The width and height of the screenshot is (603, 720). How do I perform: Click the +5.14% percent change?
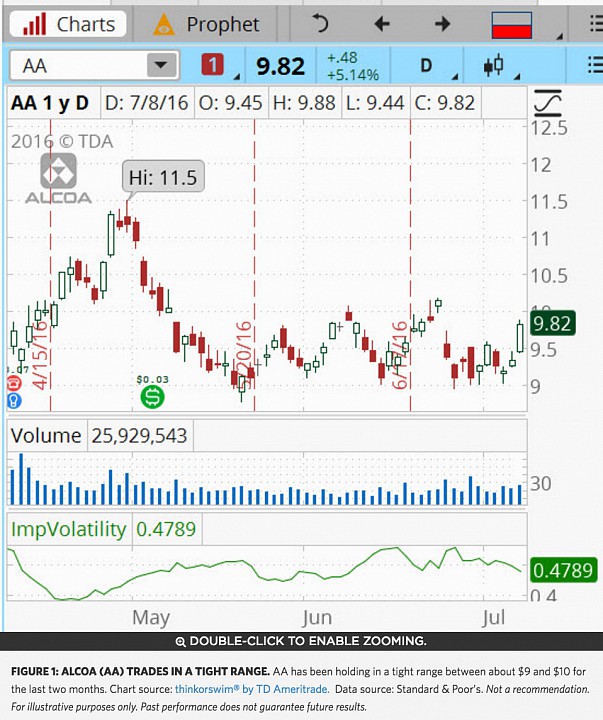(x=353, y=75)
